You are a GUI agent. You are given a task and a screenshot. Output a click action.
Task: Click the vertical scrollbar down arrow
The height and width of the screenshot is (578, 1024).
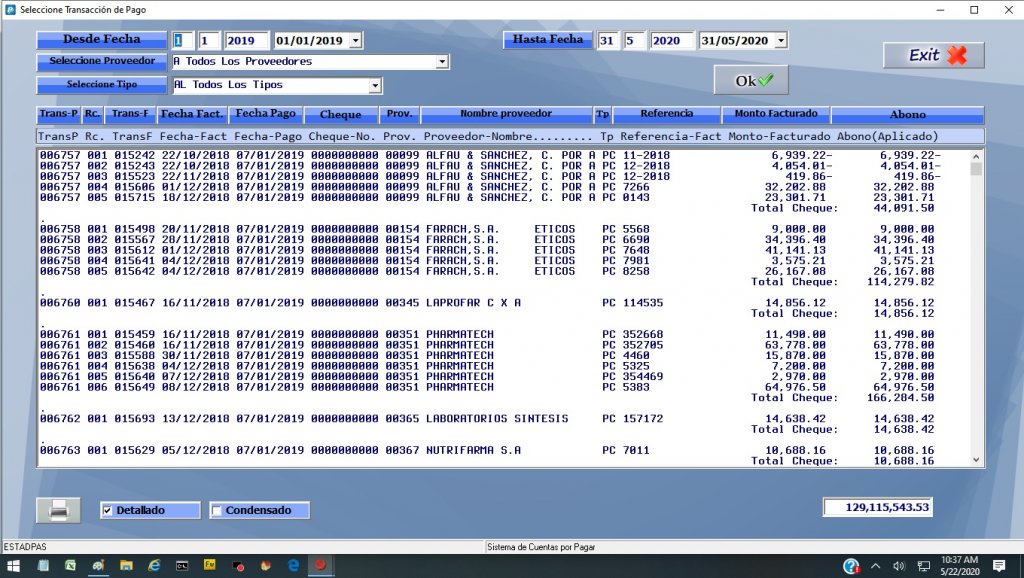[x=976, y=458]
